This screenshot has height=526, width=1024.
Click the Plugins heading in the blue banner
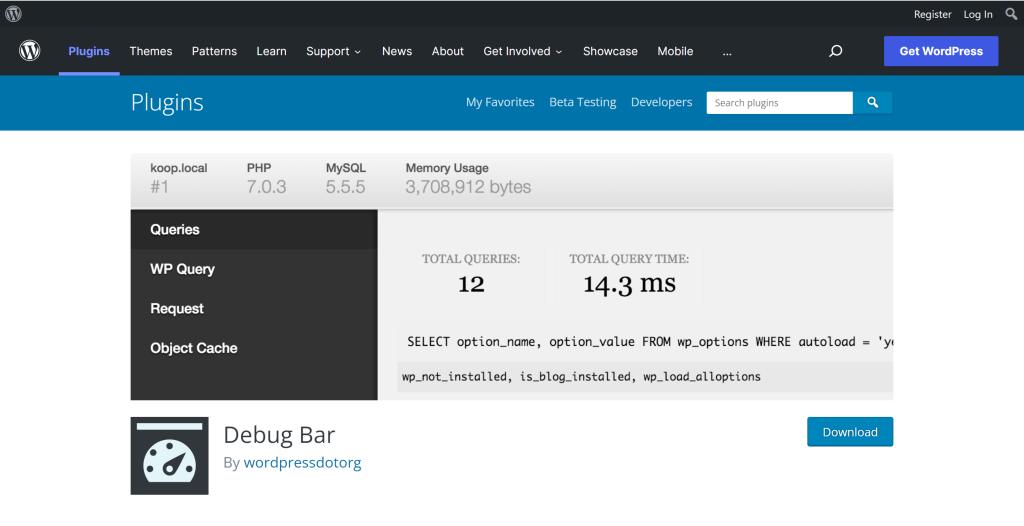167,103
